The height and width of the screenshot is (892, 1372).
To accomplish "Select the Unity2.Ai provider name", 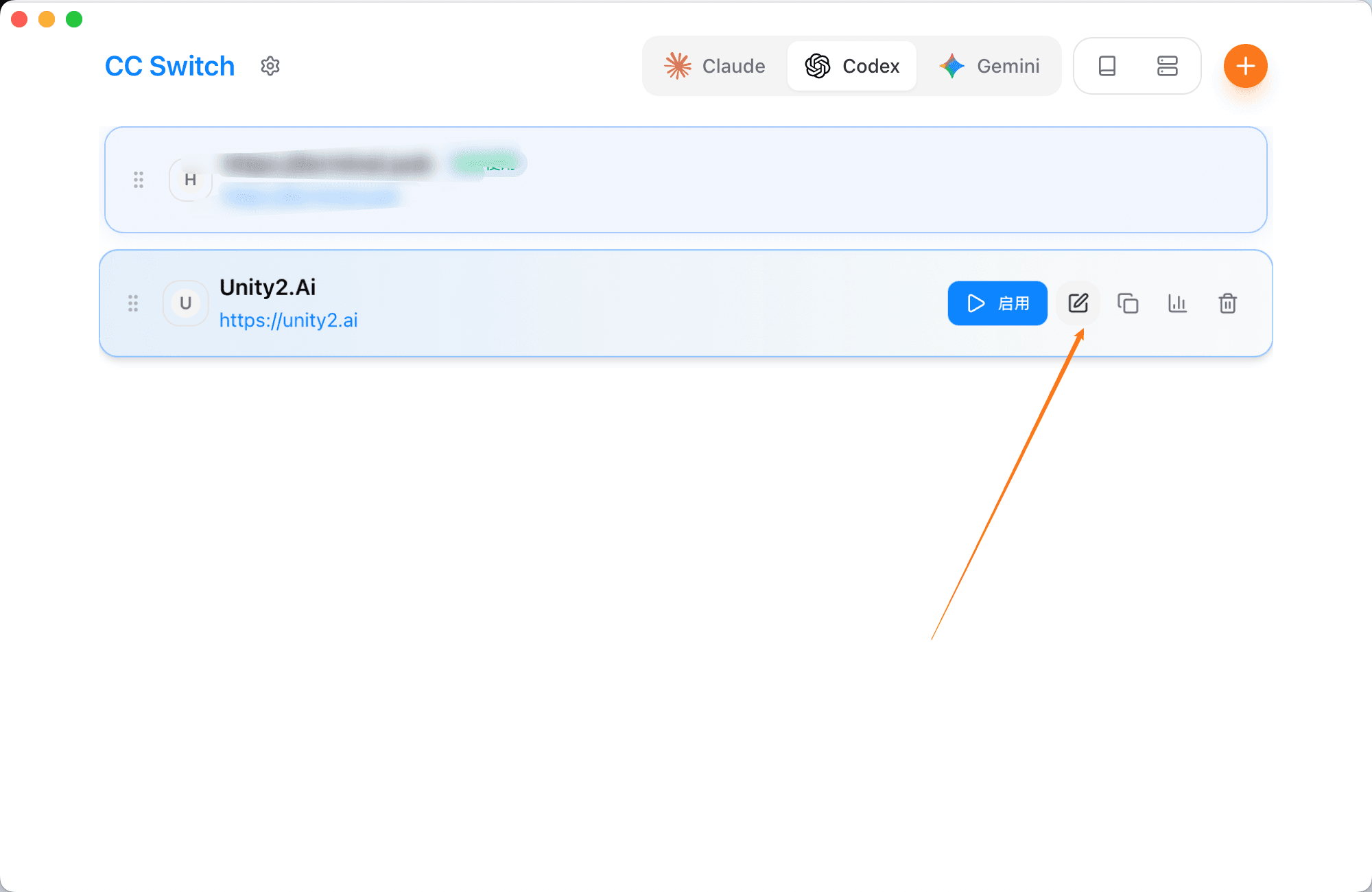I will coord(268,287).
